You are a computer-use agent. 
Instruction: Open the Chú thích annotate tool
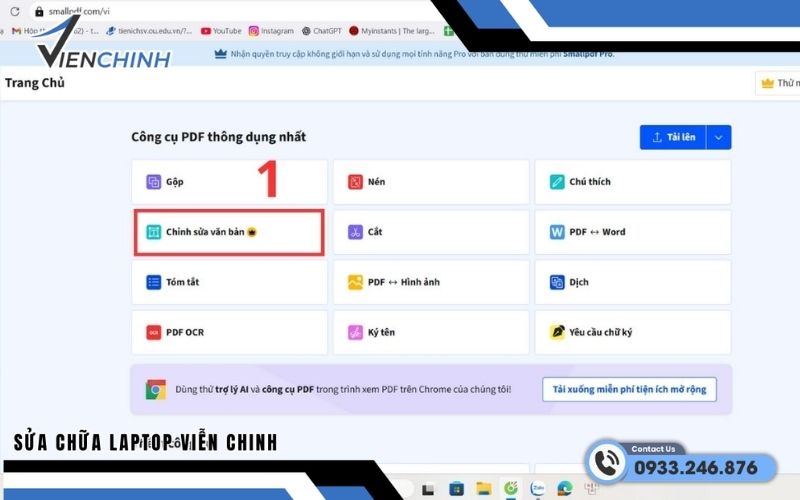tap(633, 182)
